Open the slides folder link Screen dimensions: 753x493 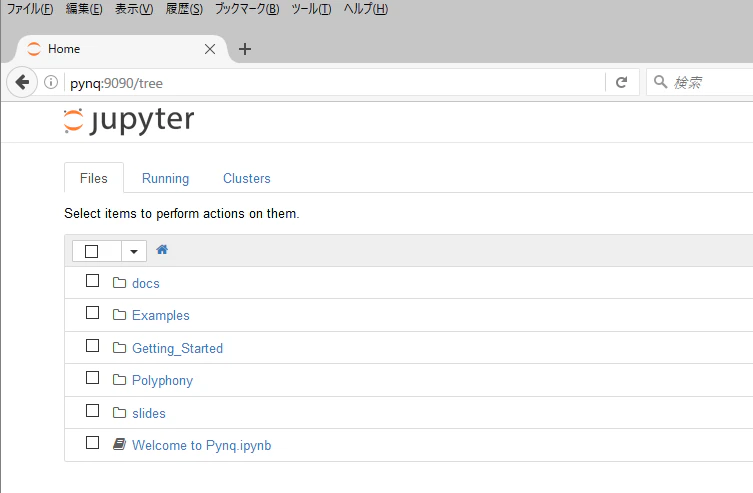(x=149, y=413)
